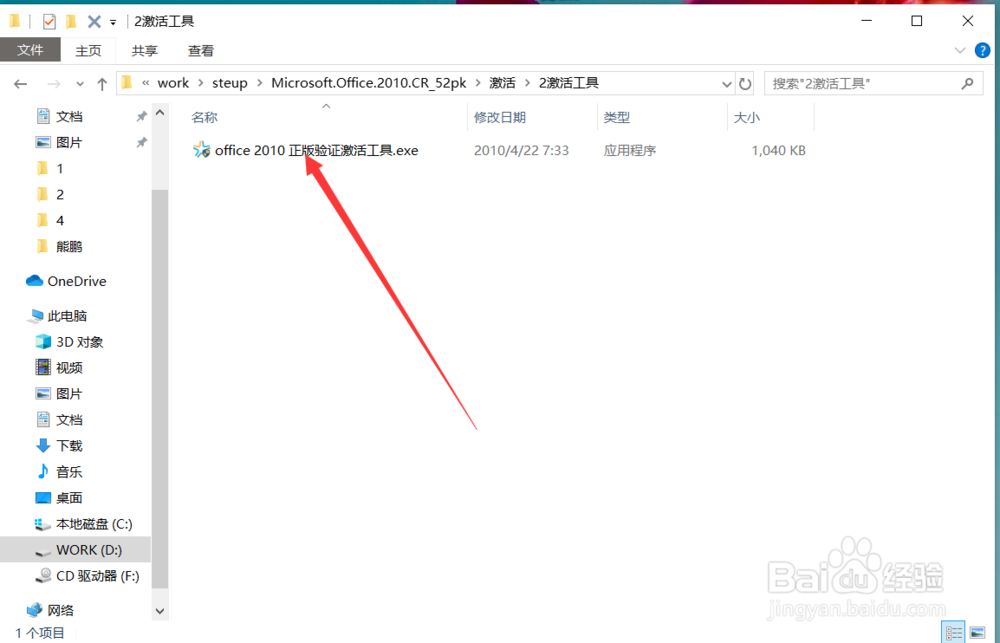Sort by the 大小 column header
The image size is (1000, 643).
[746, 117]
